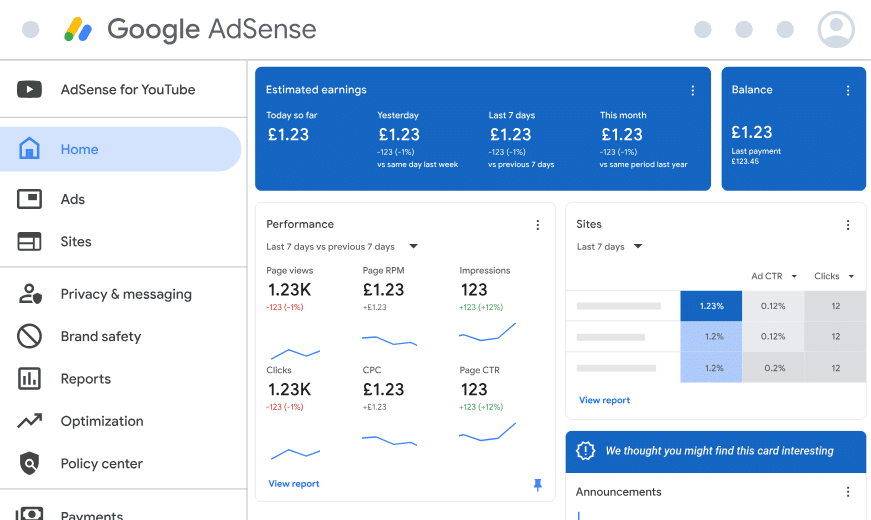Click the Privacy & messaging person icon
Image resolution: width=871 pixels, height=520 pixels.
[x=29, y=294]
